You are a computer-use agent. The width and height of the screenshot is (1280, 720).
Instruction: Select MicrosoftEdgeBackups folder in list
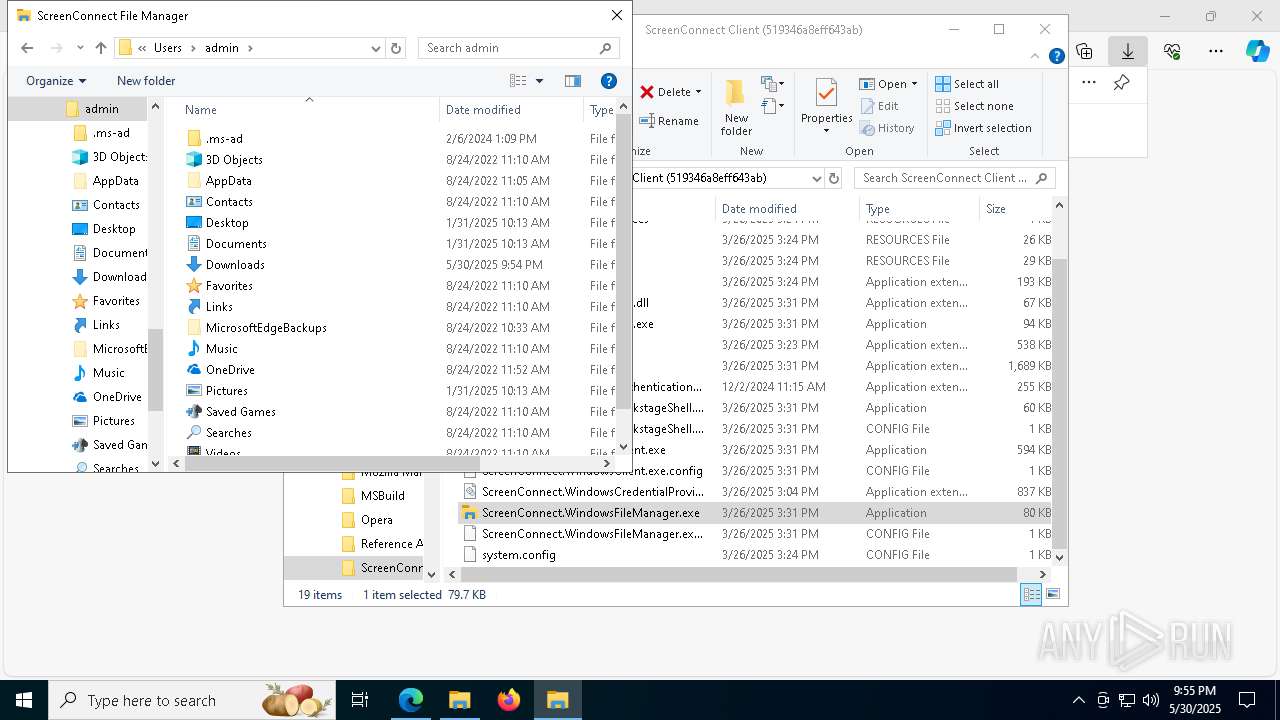[266, 328]
